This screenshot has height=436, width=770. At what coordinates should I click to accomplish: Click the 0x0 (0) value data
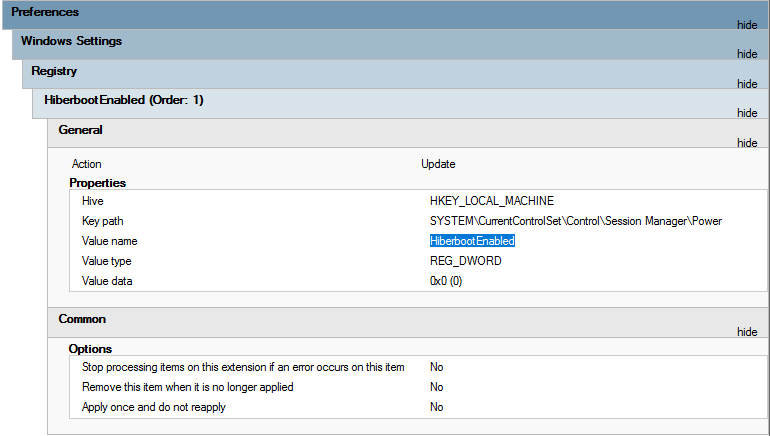click(446, 281)
